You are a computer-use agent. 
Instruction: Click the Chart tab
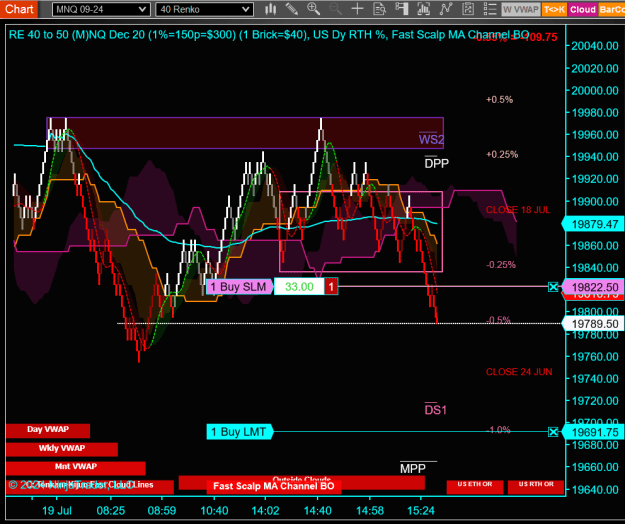[19, 9]
